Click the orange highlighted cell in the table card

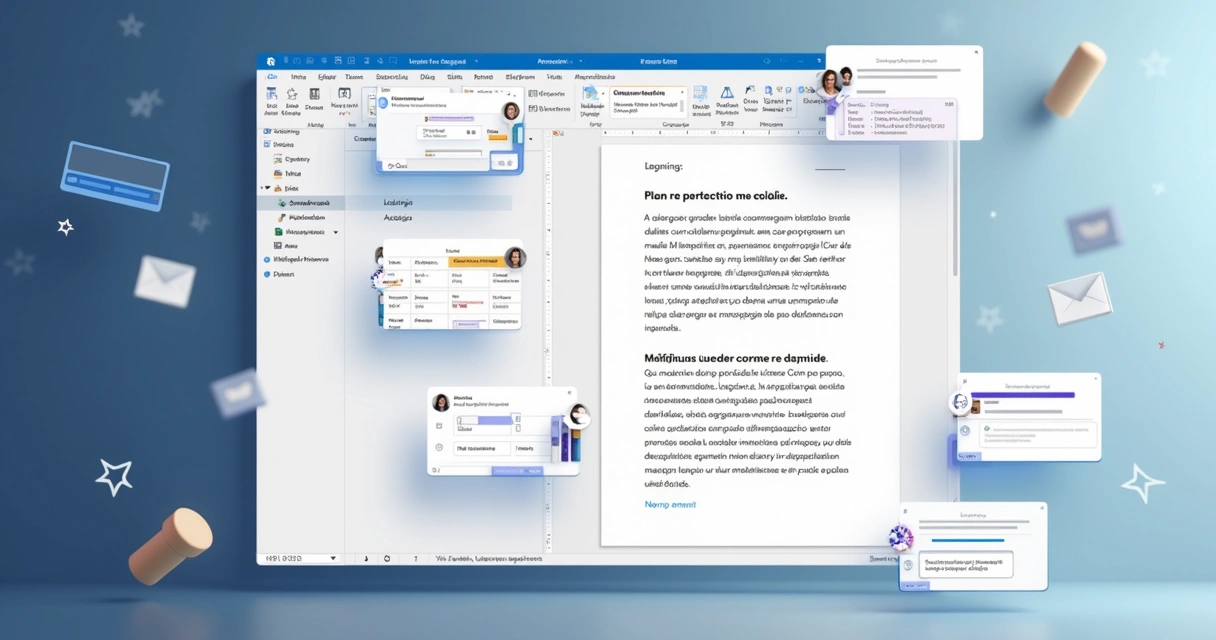[x=475, y=262]
